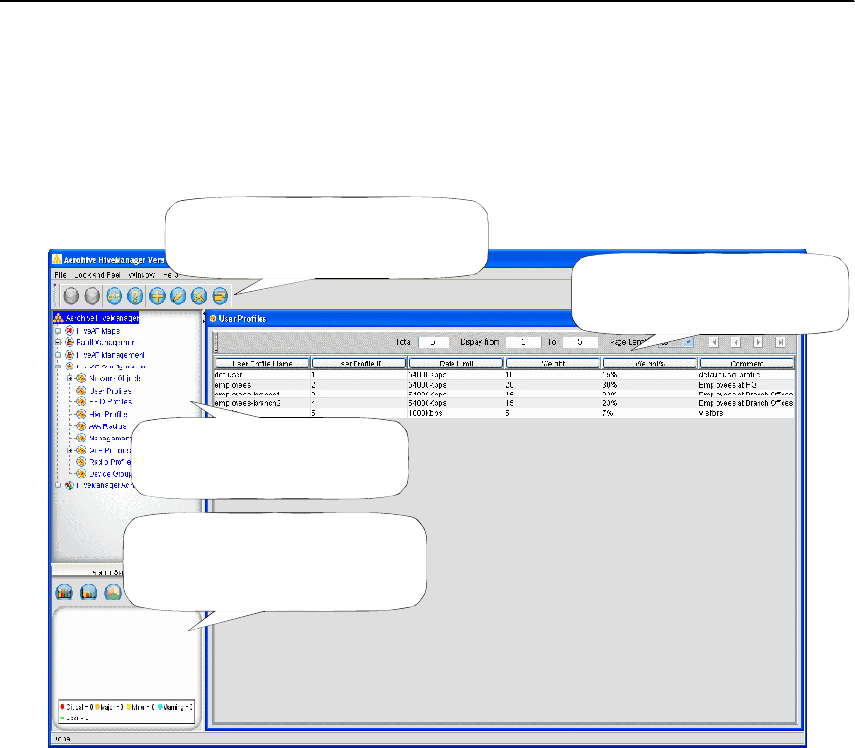Image resolution: width=855 pixels, height=748 pixels.
Task: Open the Page Length dropdown
Action: coord(689,342)
